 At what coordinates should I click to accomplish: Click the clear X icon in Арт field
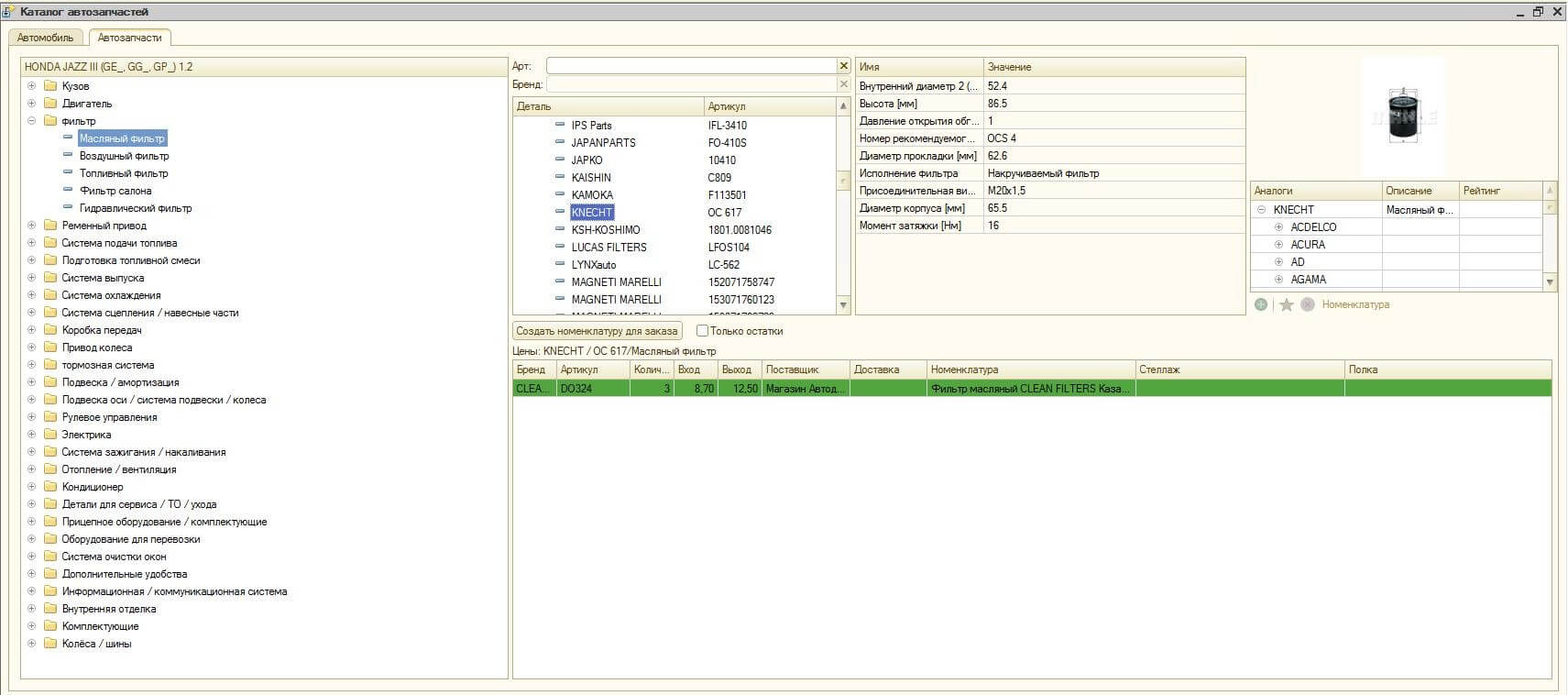pyautogui.click(x=843, y=66)
